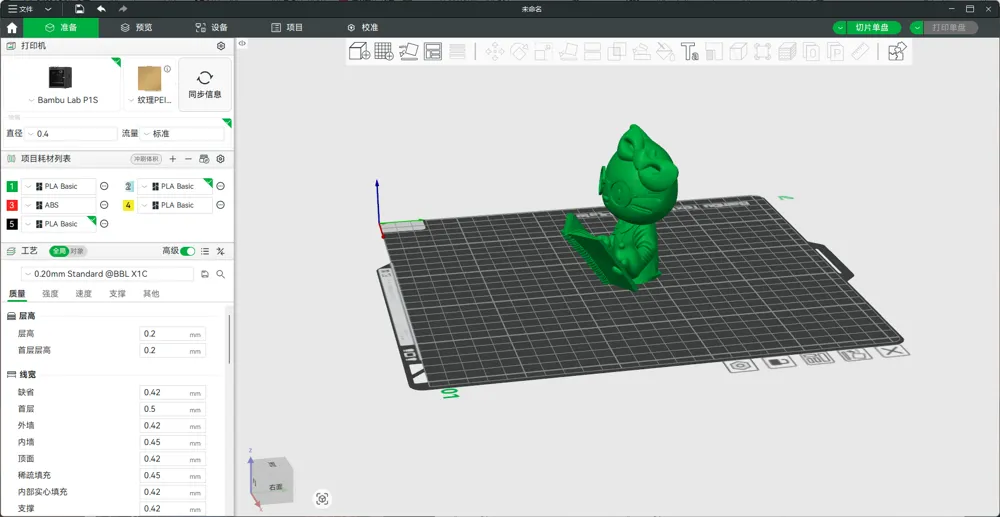
Task: Open filament 5 PLA Basic dropdown
Action: coord(59,224)
